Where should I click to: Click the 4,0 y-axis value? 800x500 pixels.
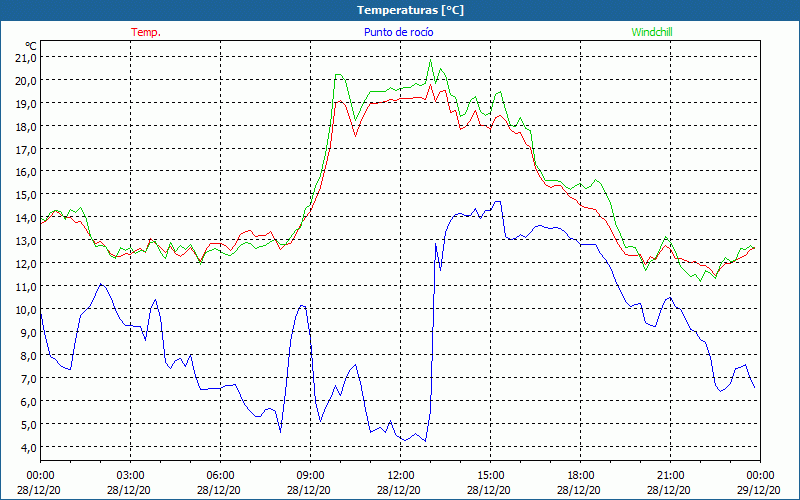click(x=28, y=447)
